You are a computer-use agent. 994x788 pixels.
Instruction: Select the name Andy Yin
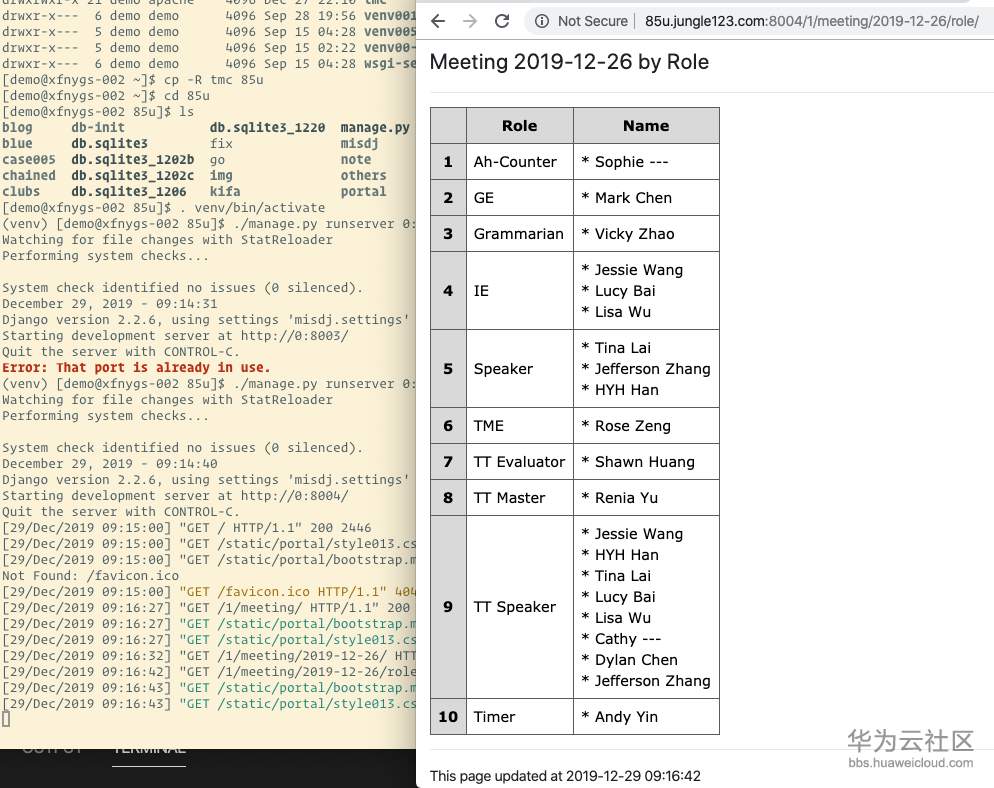point(626,717)
